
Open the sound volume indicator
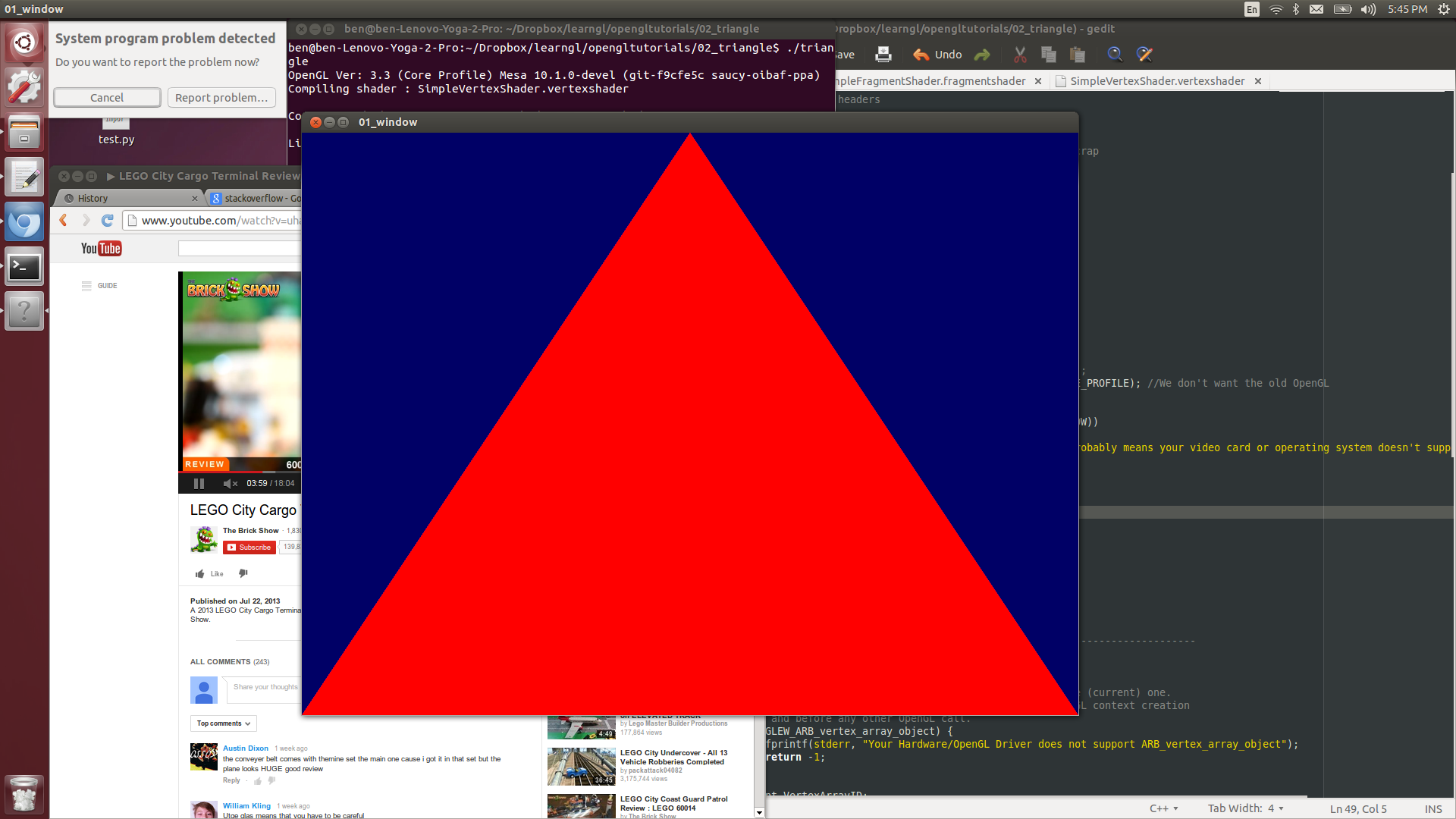[1368, 9]
